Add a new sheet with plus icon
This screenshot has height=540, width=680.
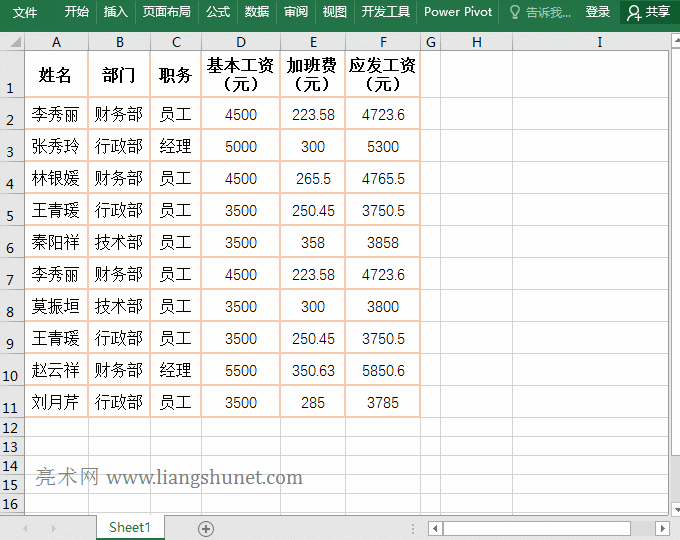click(206, 528)
